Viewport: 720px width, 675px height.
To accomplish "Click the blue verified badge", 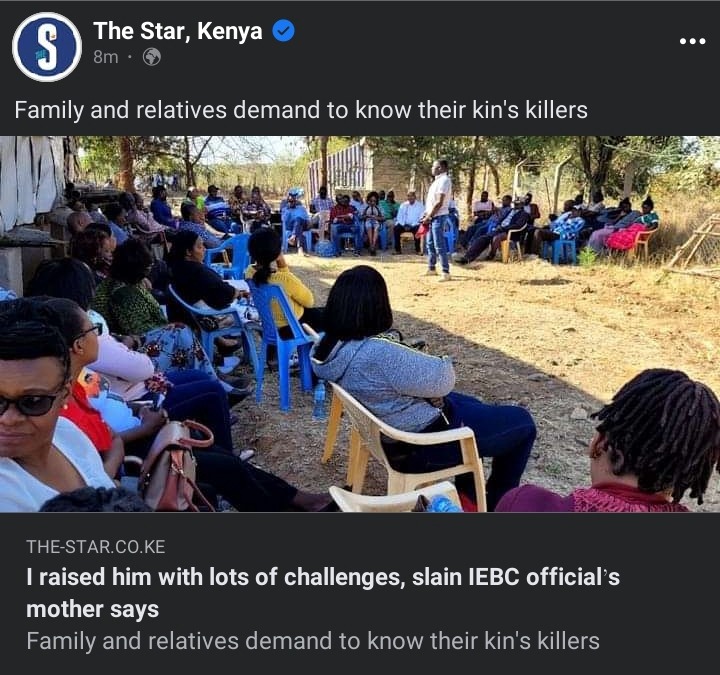I will [x=284, y=31].
